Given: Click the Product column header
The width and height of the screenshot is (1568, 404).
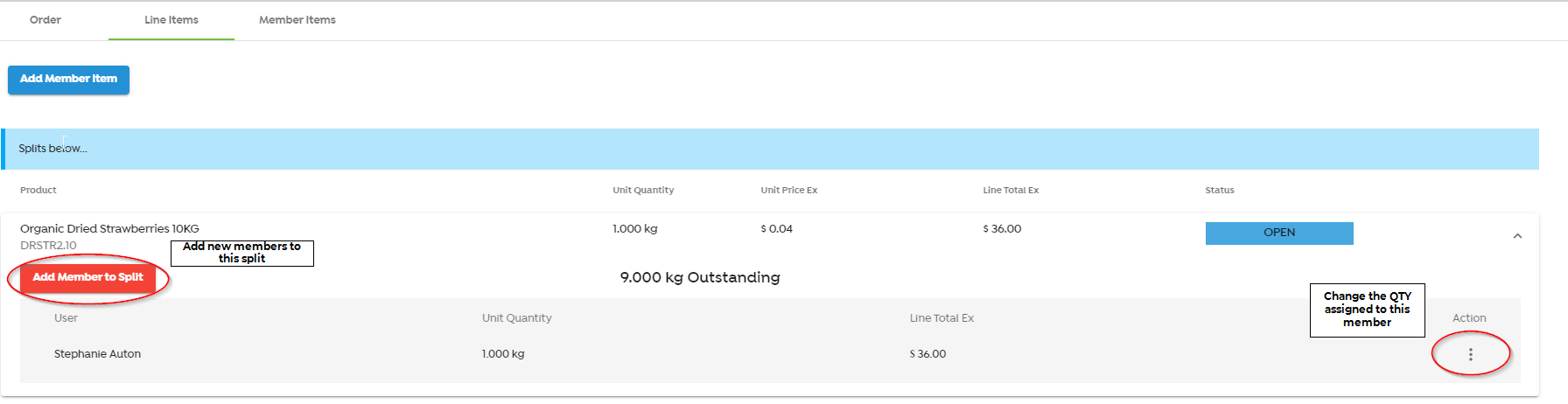Looking at the screenshot, I should point(38,190).
